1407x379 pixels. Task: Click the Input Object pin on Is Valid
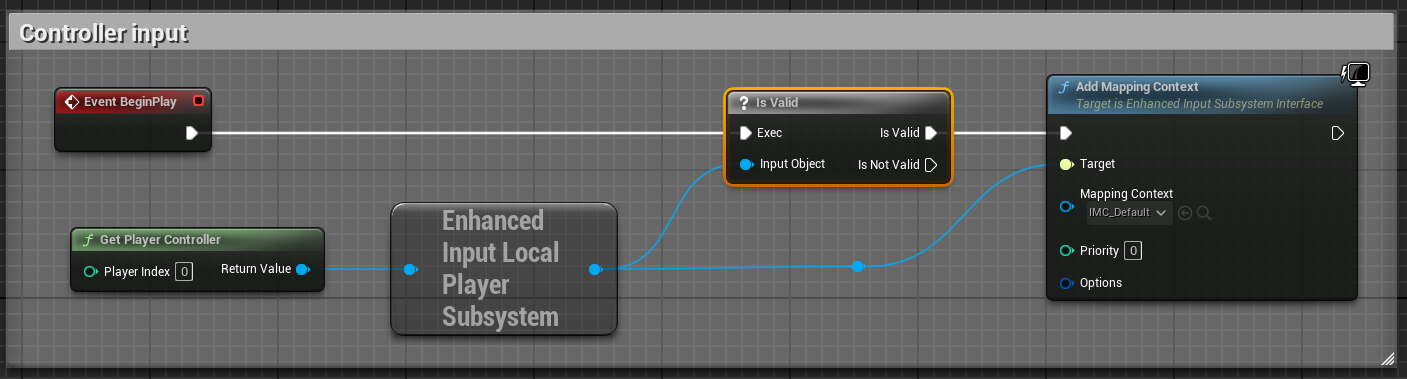pyautogui.click(x=746, y=164)
